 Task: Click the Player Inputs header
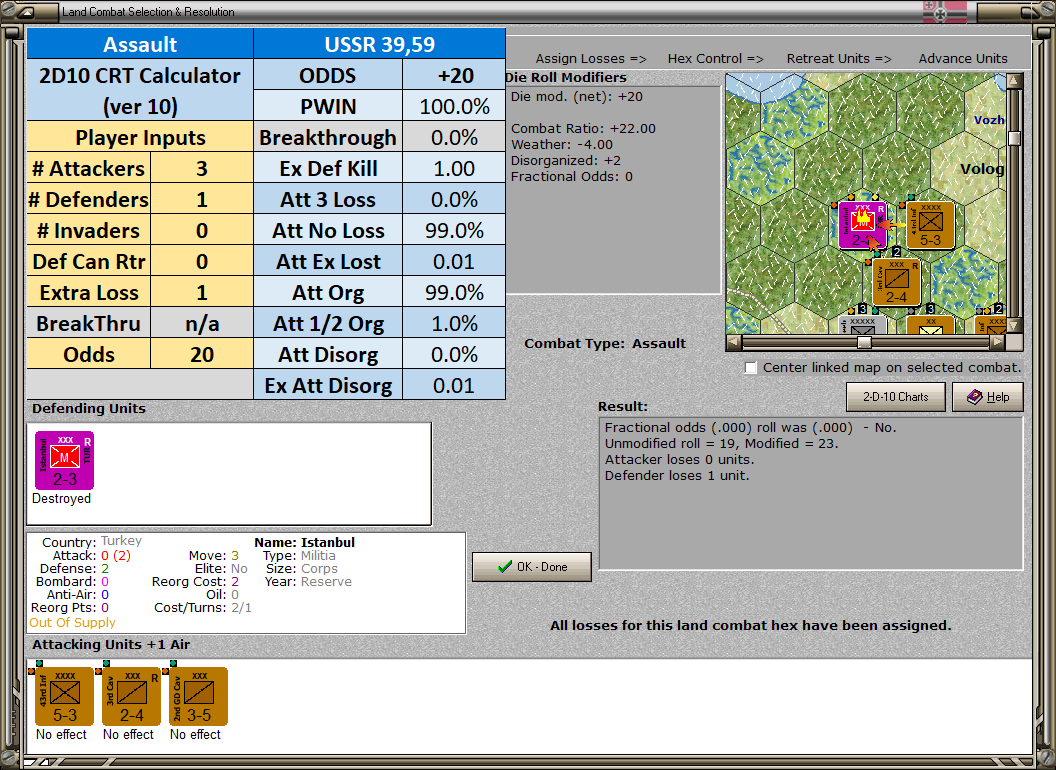(x=140, y=137)
